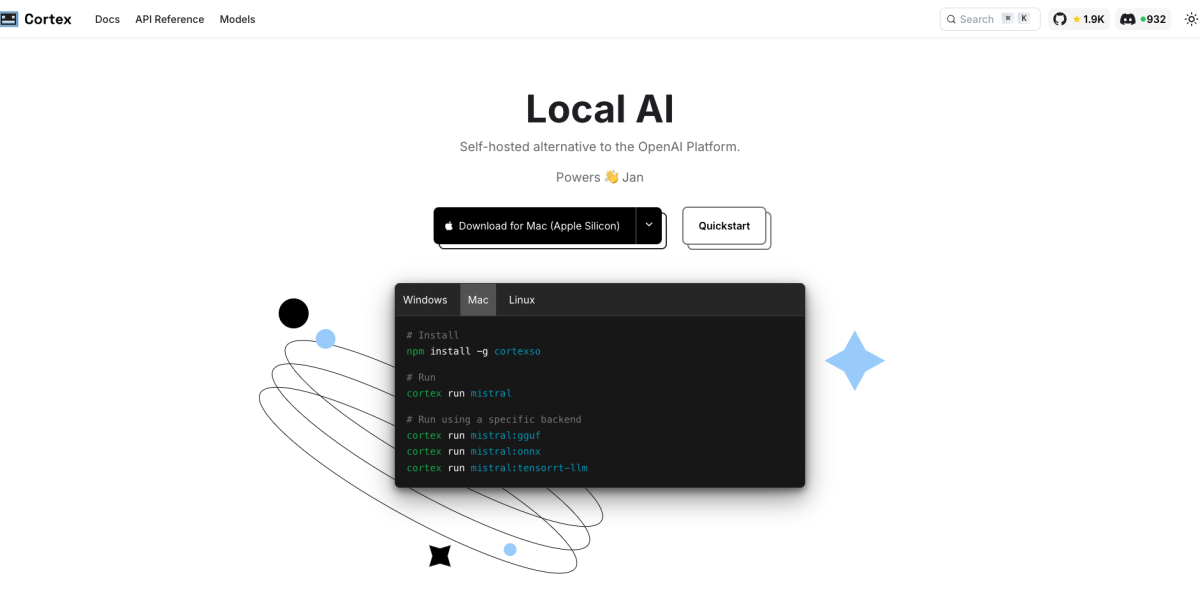Open the Quickstart guide button
This screenshot has height=600, width=1200.
click(724, 226)
